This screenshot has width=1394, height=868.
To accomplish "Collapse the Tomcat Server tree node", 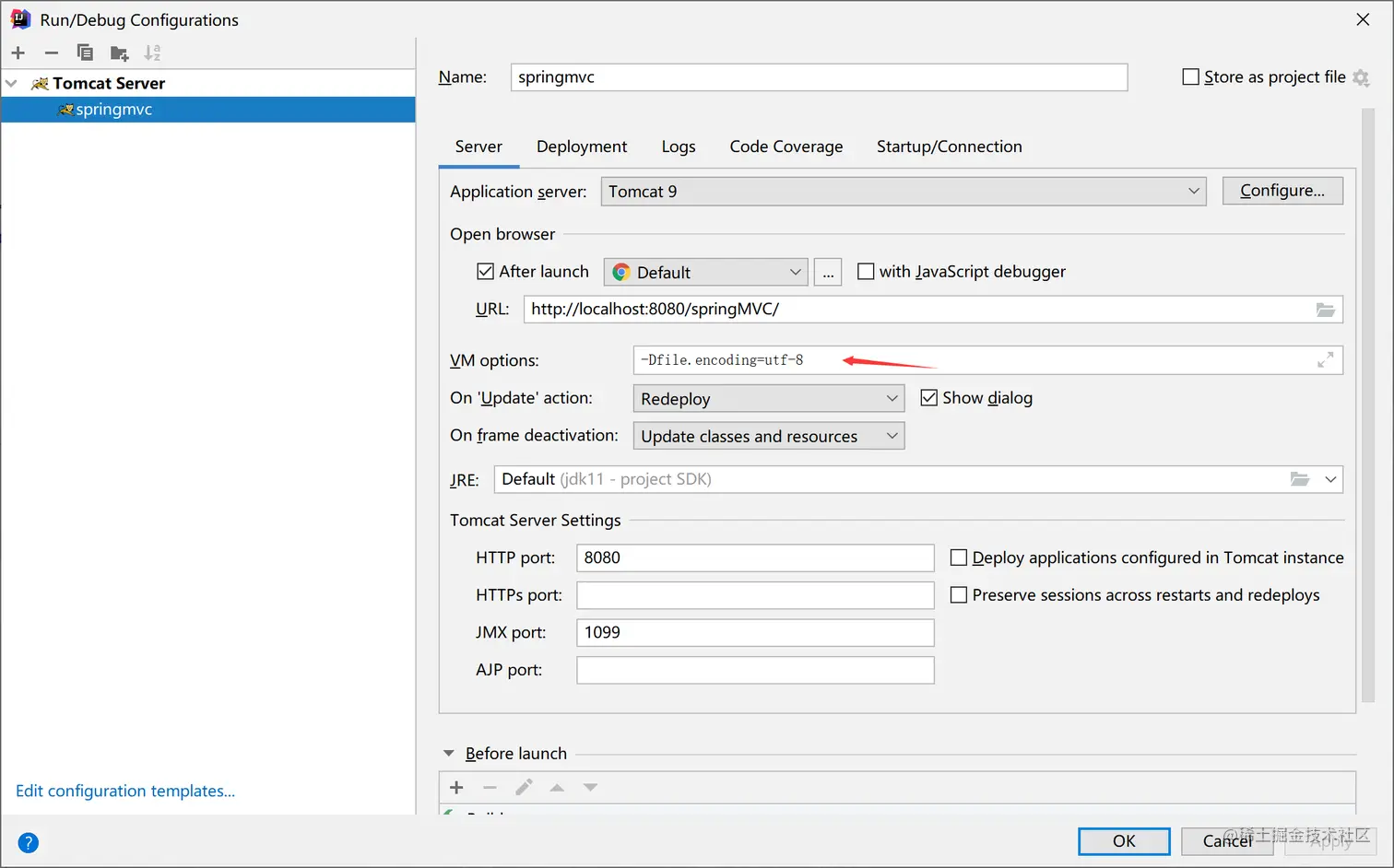I will 12,83.
